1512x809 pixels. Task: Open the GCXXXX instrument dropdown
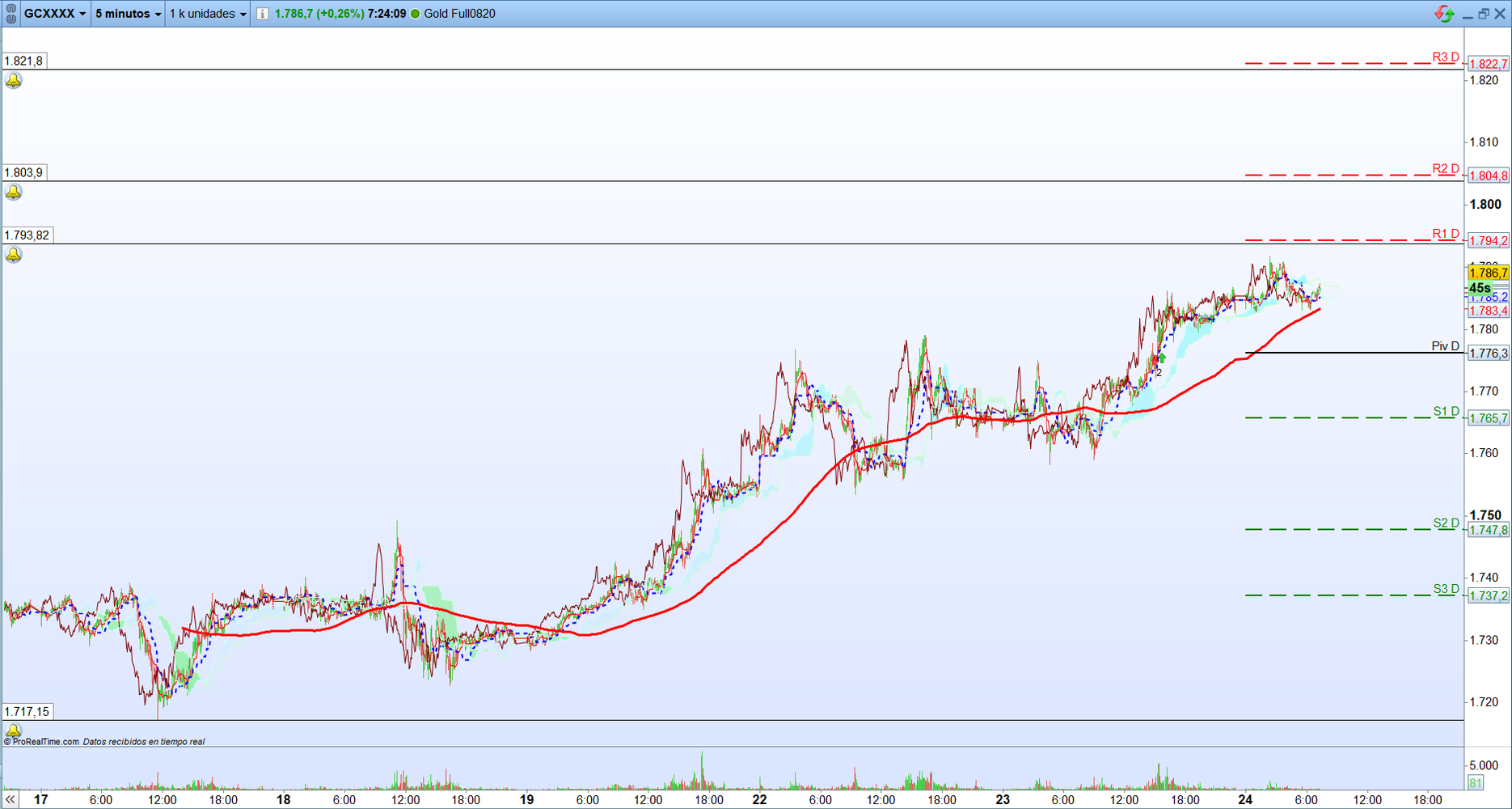point(55,14)
